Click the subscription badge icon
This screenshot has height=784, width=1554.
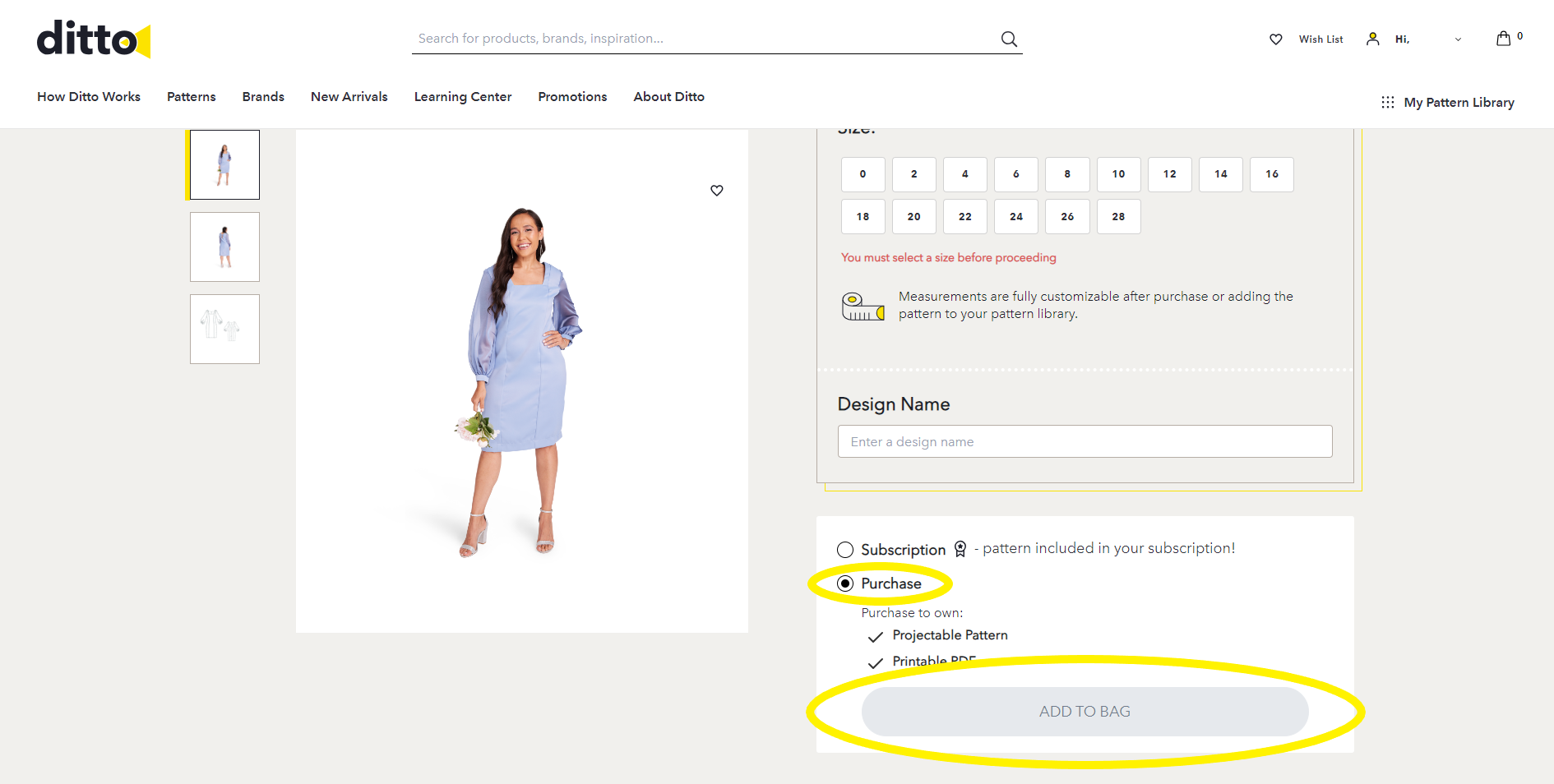tap(960, 549)
